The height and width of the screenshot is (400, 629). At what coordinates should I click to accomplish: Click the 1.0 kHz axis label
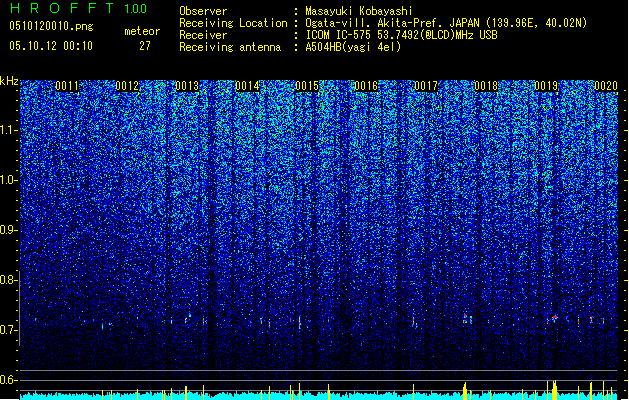(9, 180)
